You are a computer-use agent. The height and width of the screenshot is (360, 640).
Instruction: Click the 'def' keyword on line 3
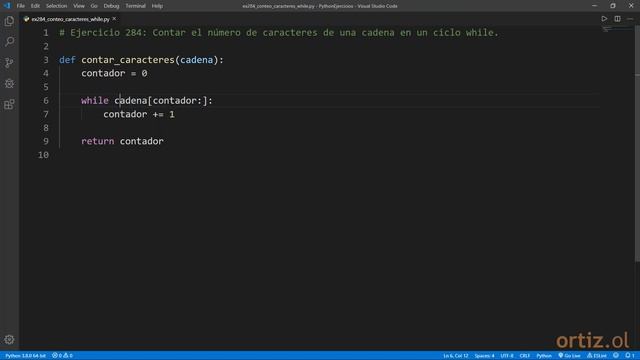tap(67, 60)
